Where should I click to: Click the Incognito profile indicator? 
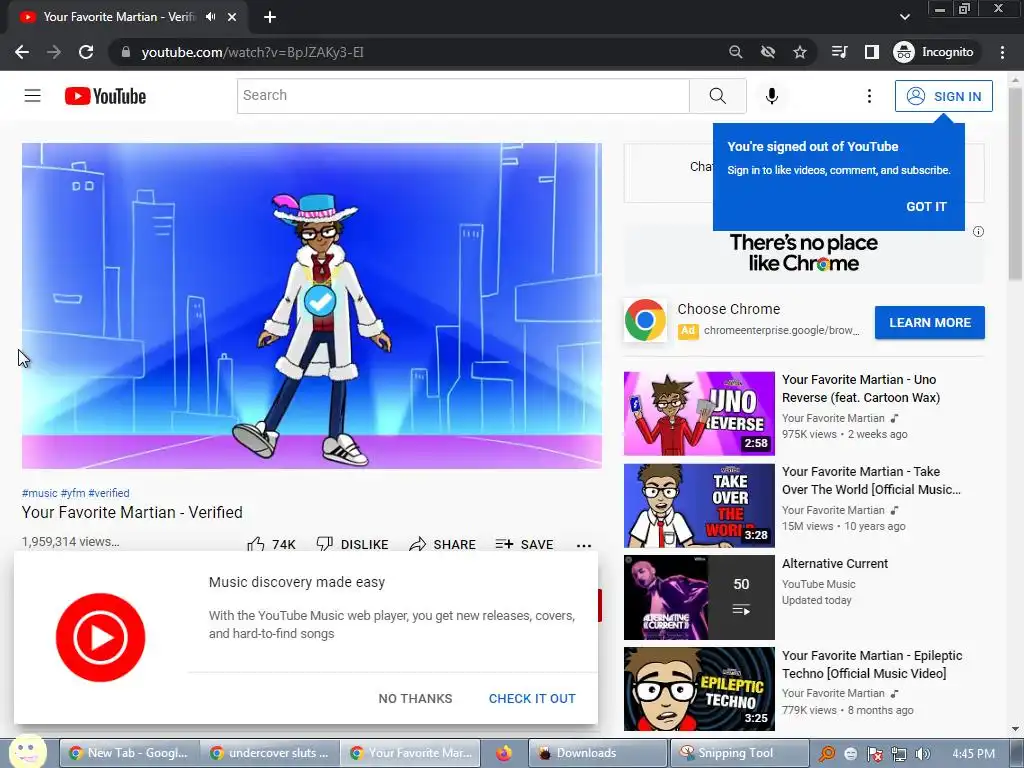(934, 52)
